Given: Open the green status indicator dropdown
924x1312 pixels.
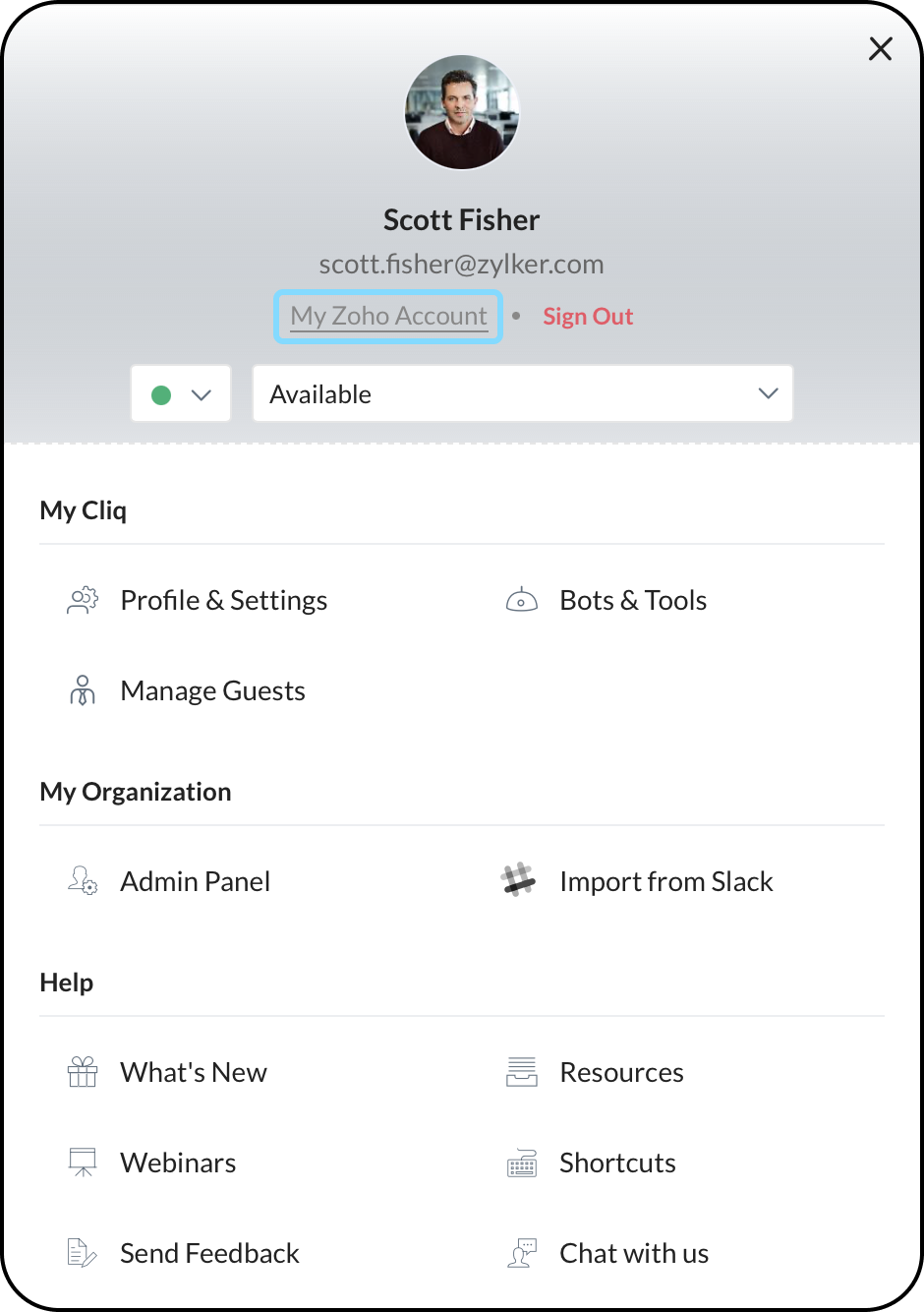Looking at the screenshot, I should pyautogui.click(x=181, y=394).
